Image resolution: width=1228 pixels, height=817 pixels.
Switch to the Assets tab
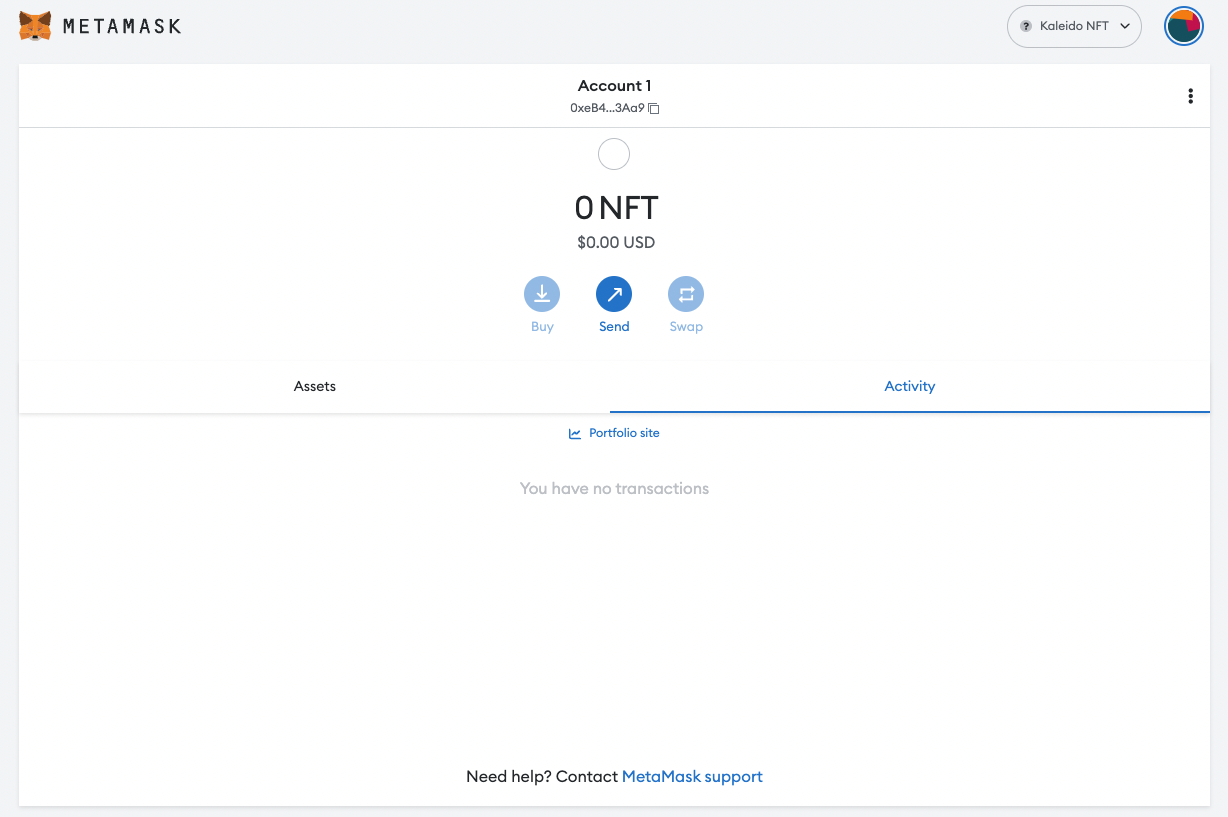[314, 386]
